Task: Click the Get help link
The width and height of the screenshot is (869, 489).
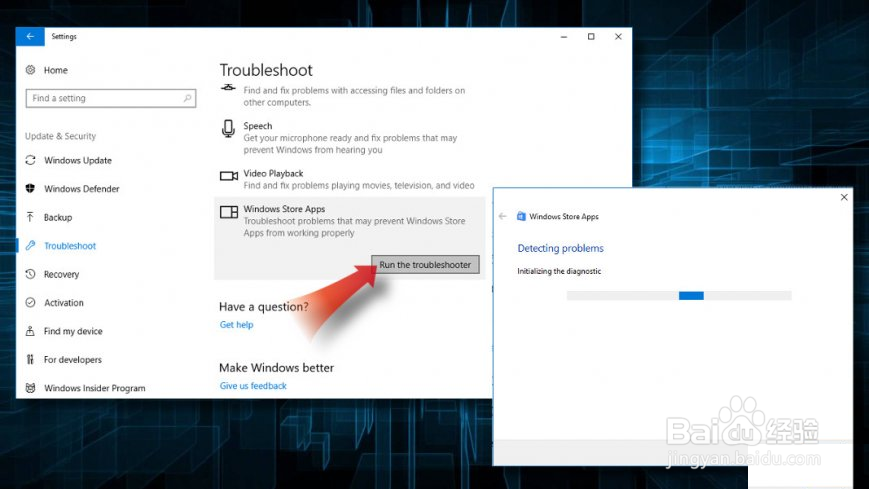Action: coord(236,324)
